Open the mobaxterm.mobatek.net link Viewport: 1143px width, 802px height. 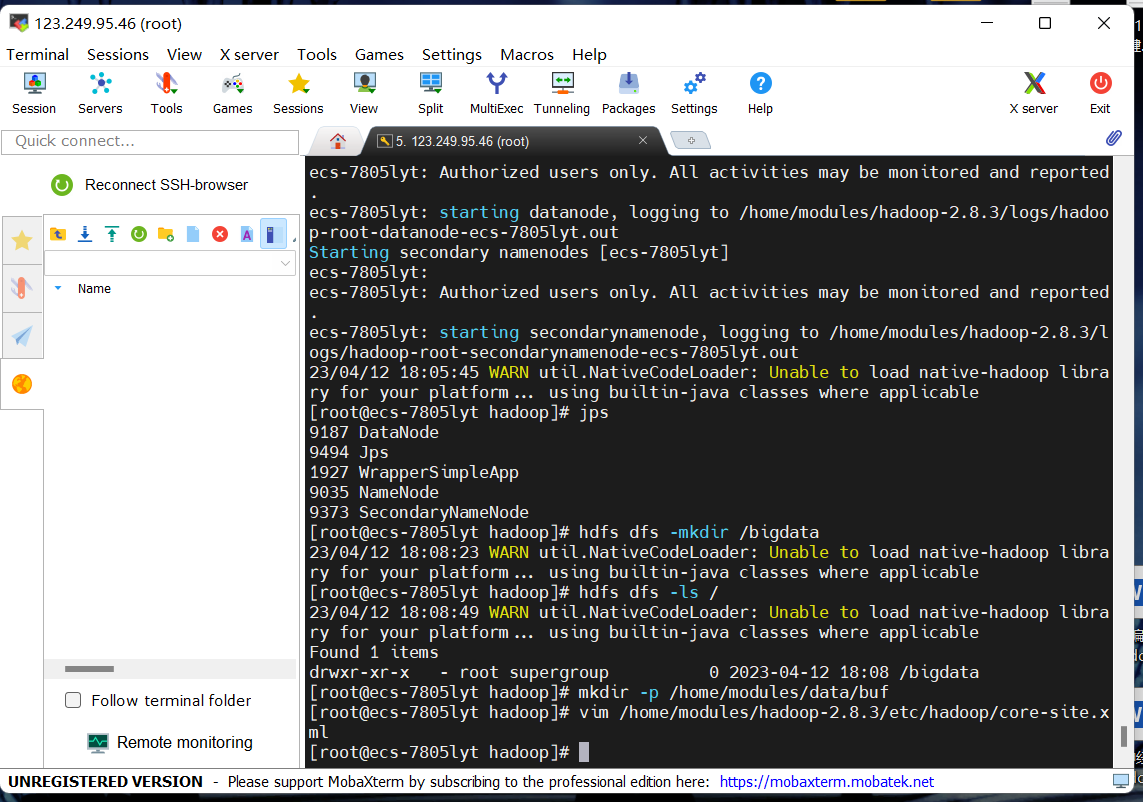[x=827, y=782]
